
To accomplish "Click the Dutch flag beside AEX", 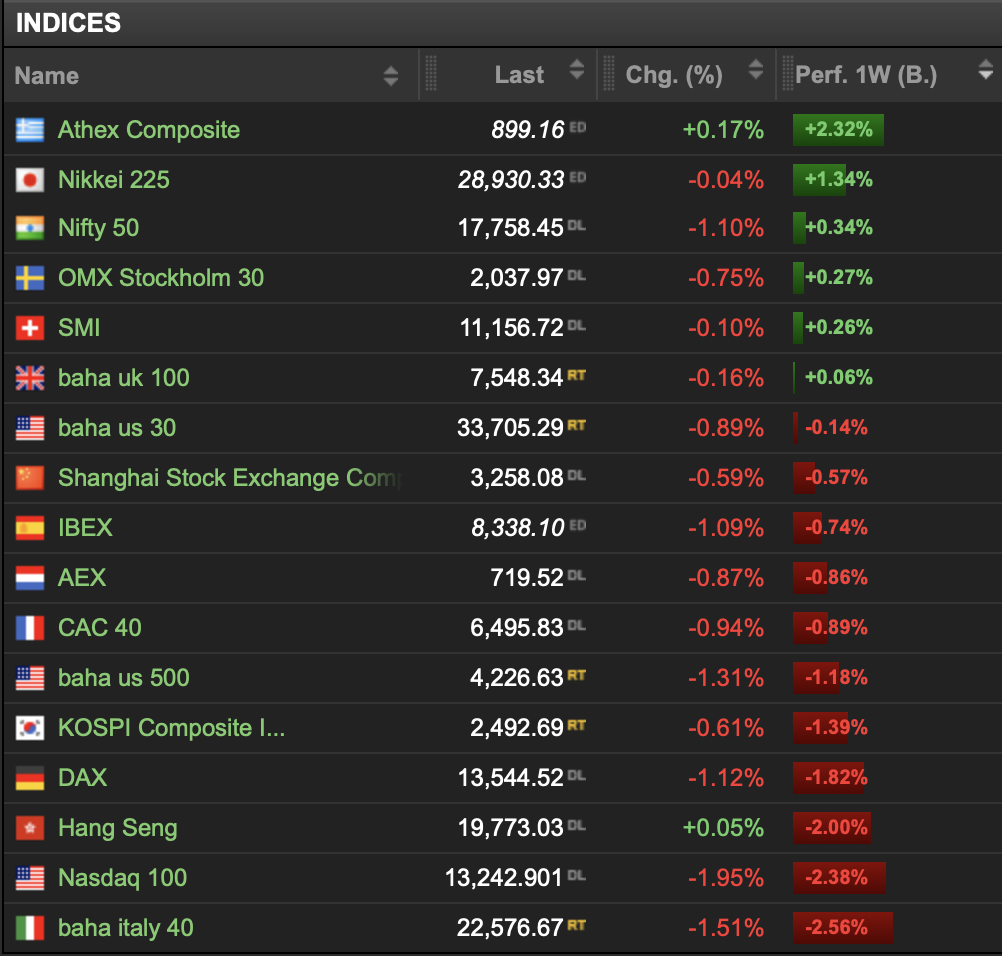I will (x=30, y=578).
